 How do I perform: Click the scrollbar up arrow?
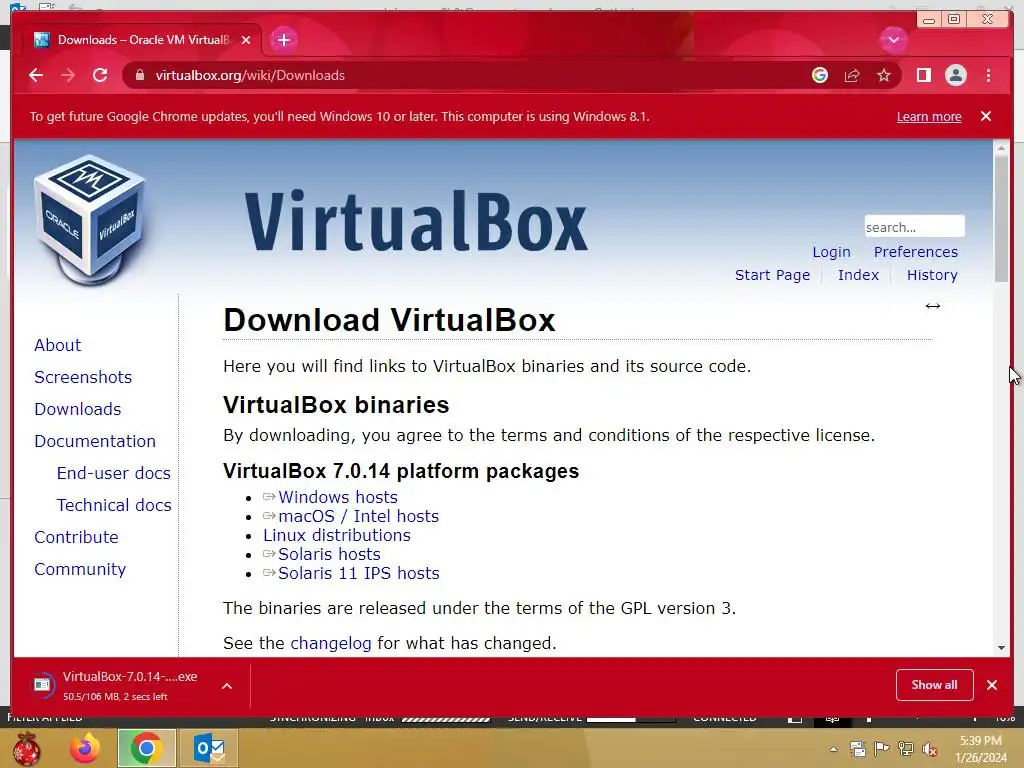pyautogui.click(x=1001, y=149)
